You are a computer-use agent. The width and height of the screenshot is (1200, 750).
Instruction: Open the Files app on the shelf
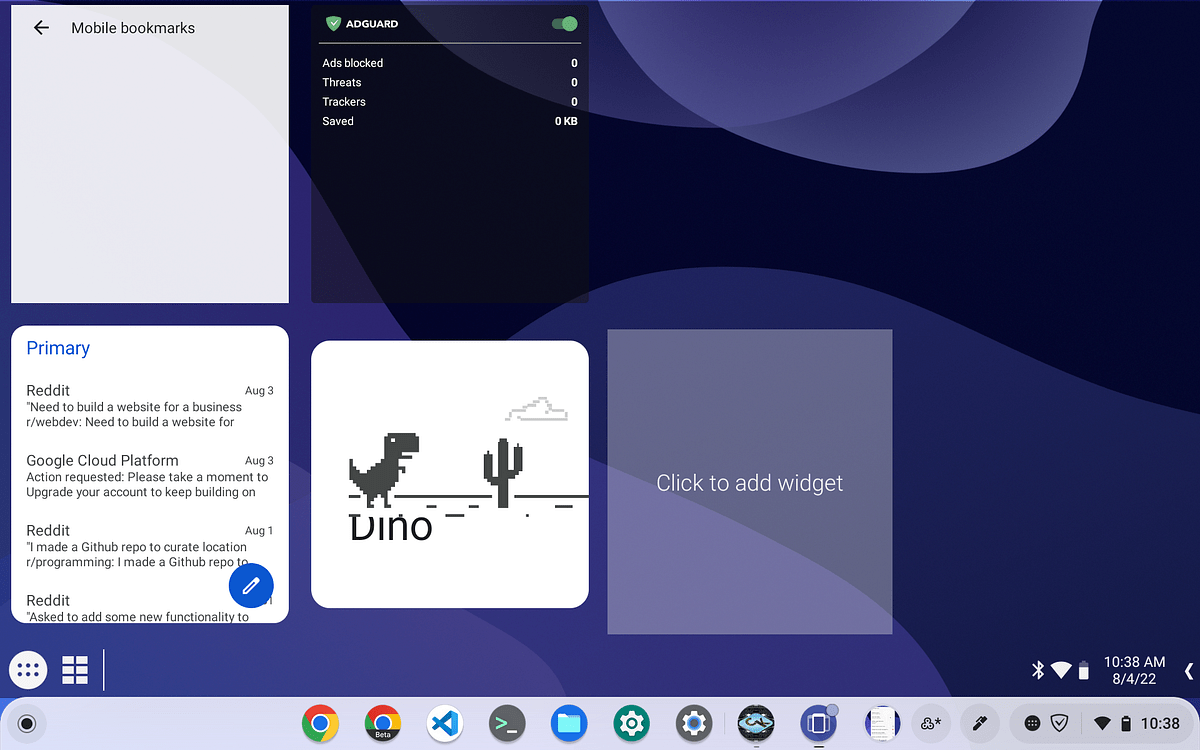pos(569,723)
